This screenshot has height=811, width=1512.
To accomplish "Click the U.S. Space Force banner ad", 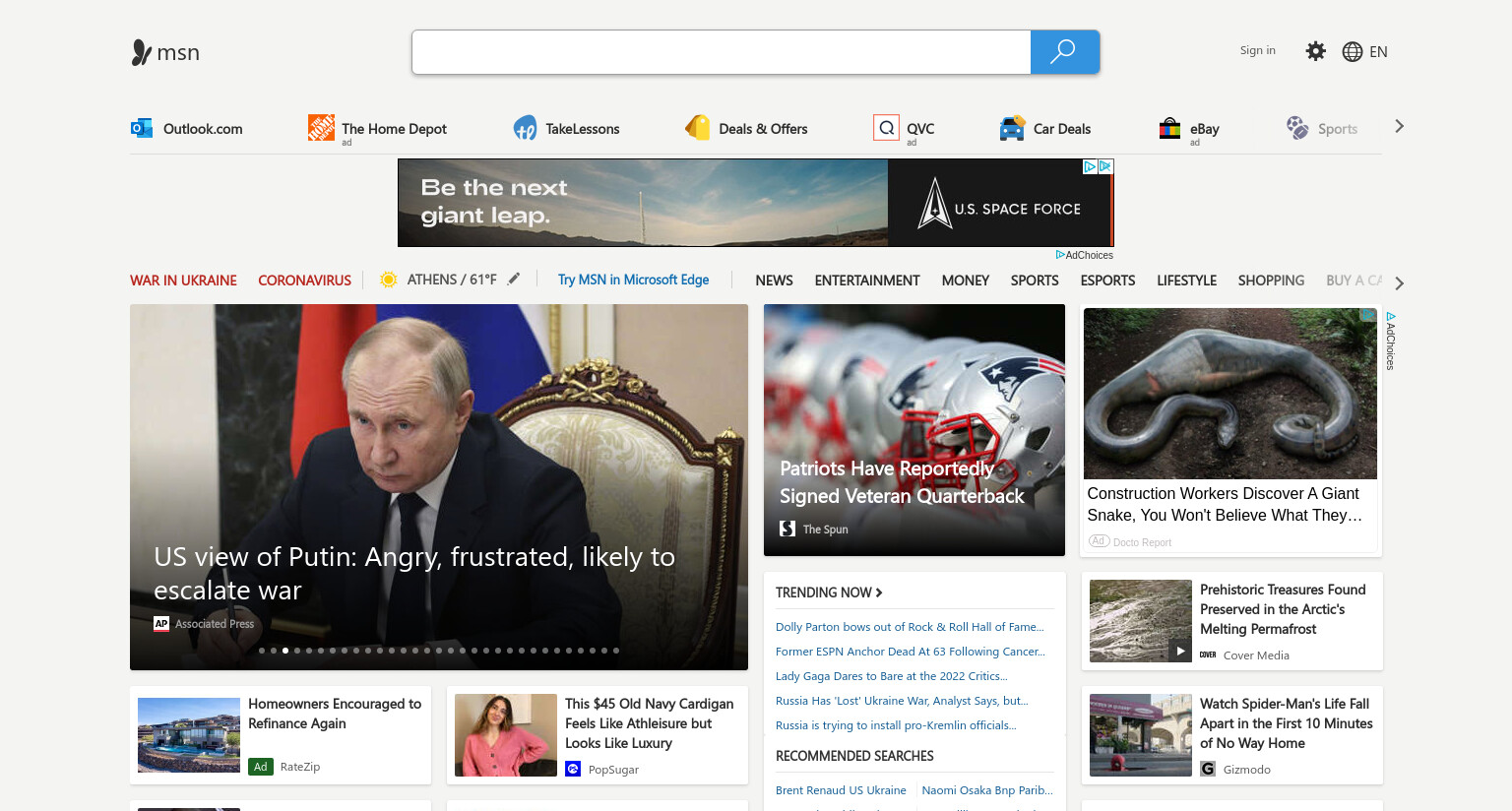I will coord(755,203).
